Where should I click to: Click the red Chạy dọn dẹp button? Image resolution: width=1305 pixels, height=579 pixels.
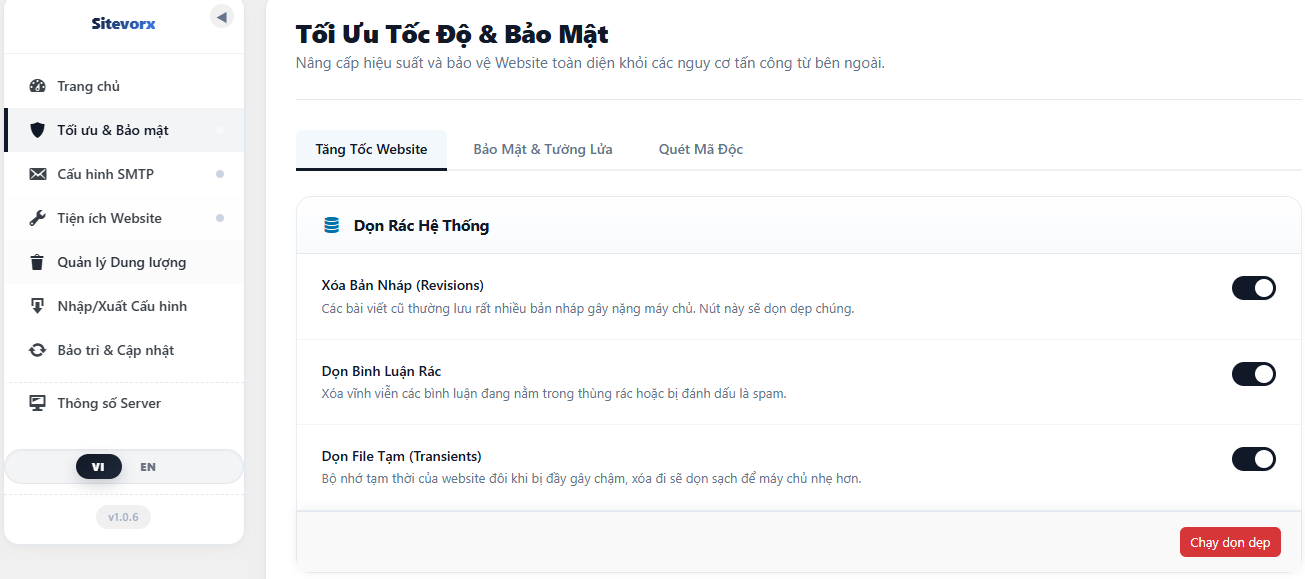click(x=1230, y=543)
